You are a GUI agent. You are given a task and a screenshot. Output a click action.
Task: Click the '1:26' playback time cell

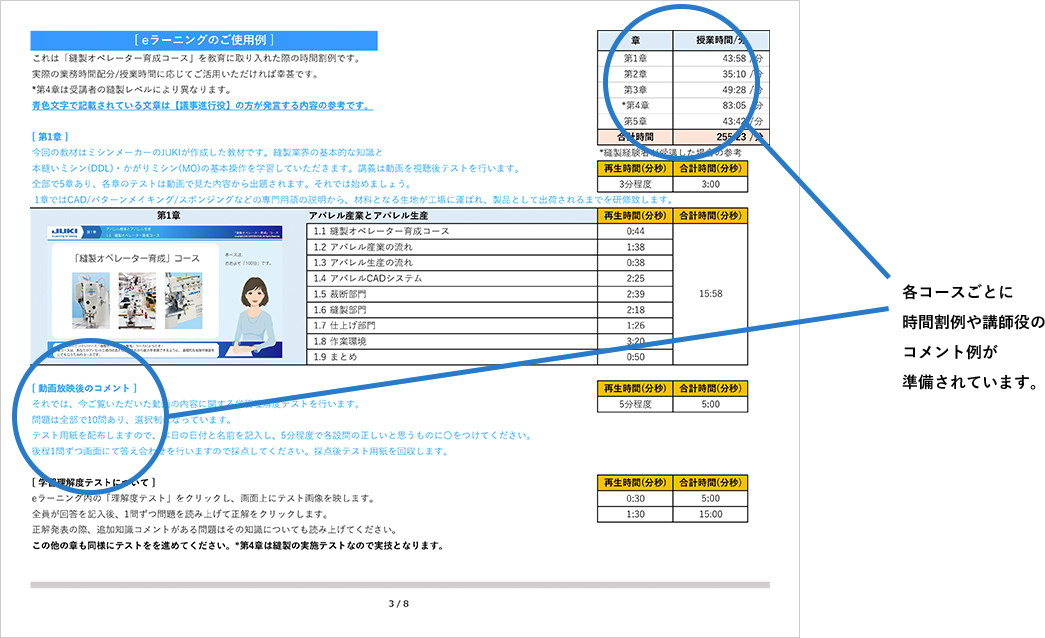pos(635,325)
